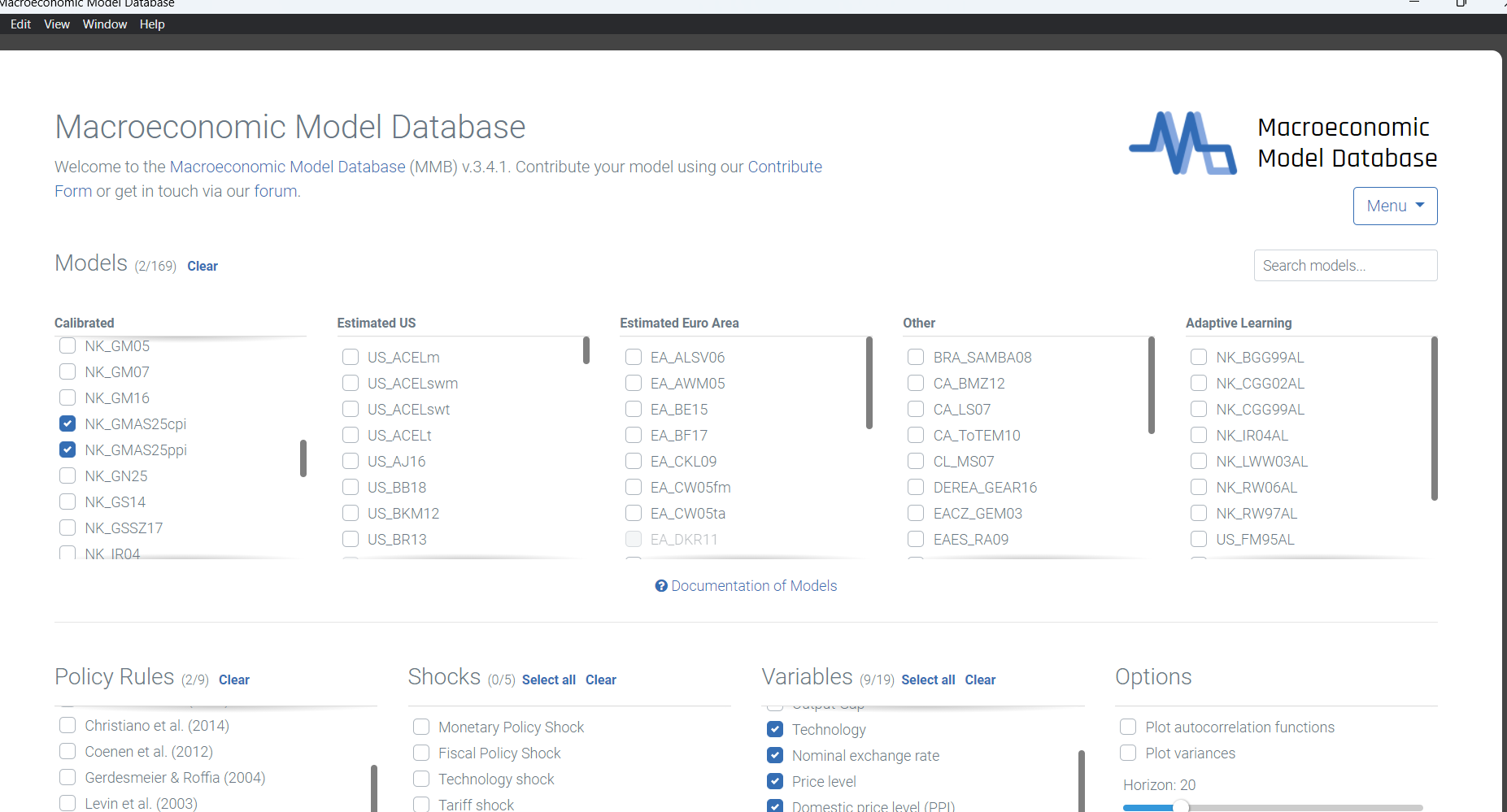Disable the Technology variable checkbox

pyautogui.click(x=775, y=730)
